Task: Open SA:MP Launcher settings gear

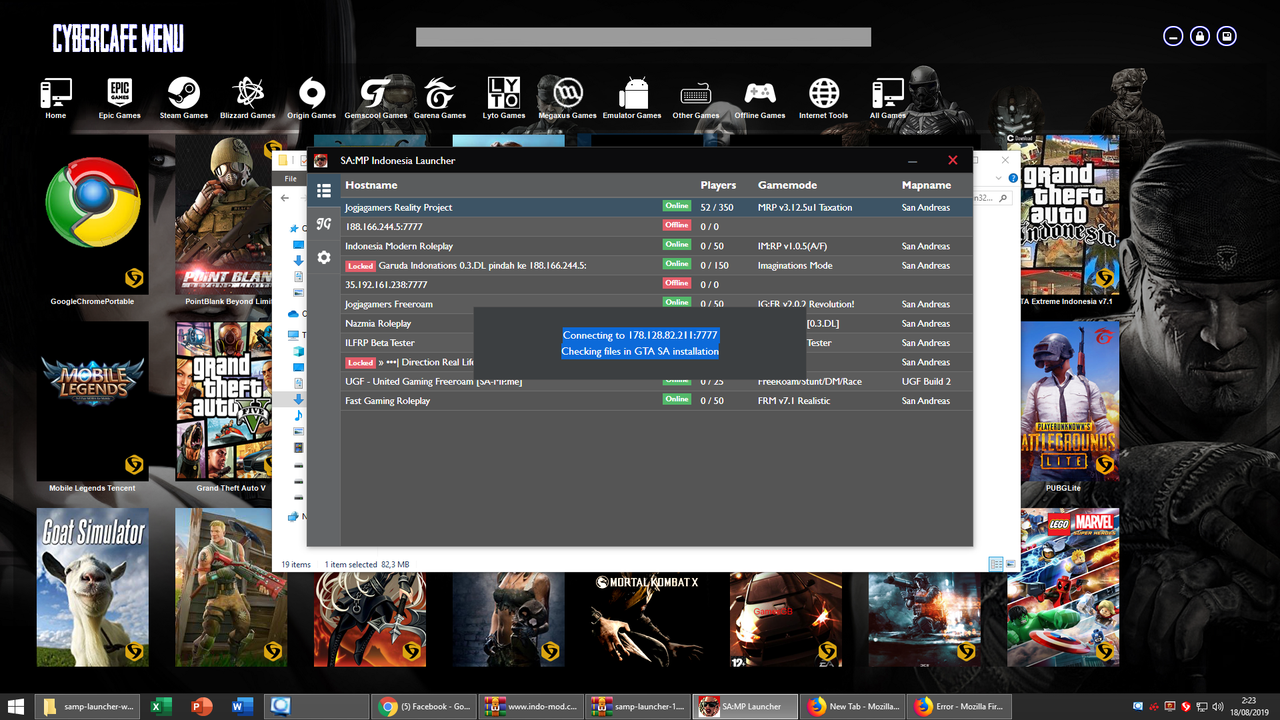Action: tap(323, 258)
